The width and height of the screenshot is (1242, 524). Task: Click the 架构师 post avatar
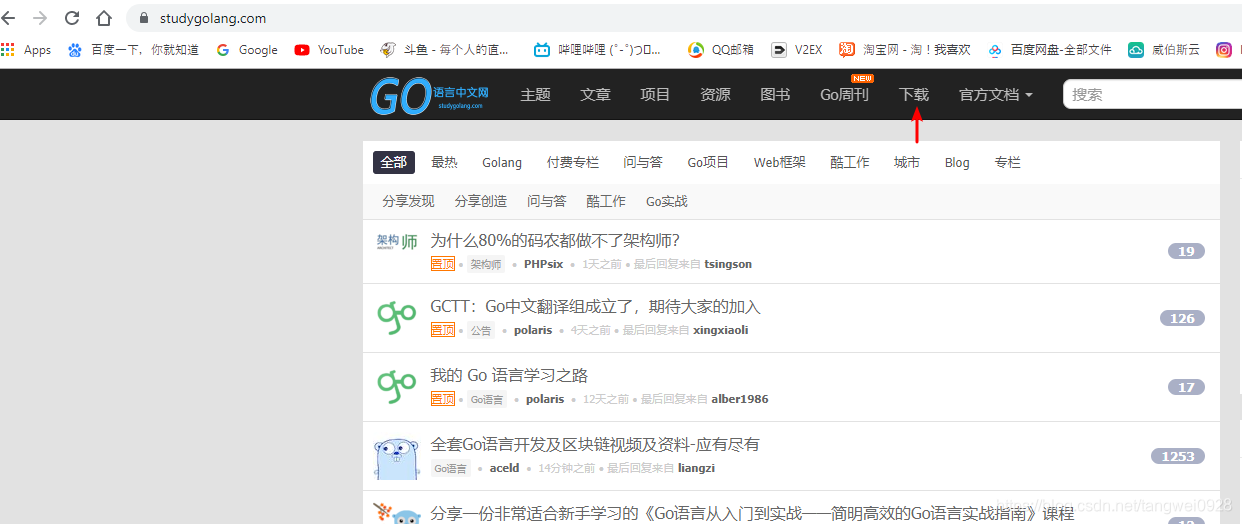tap(396, 242)
